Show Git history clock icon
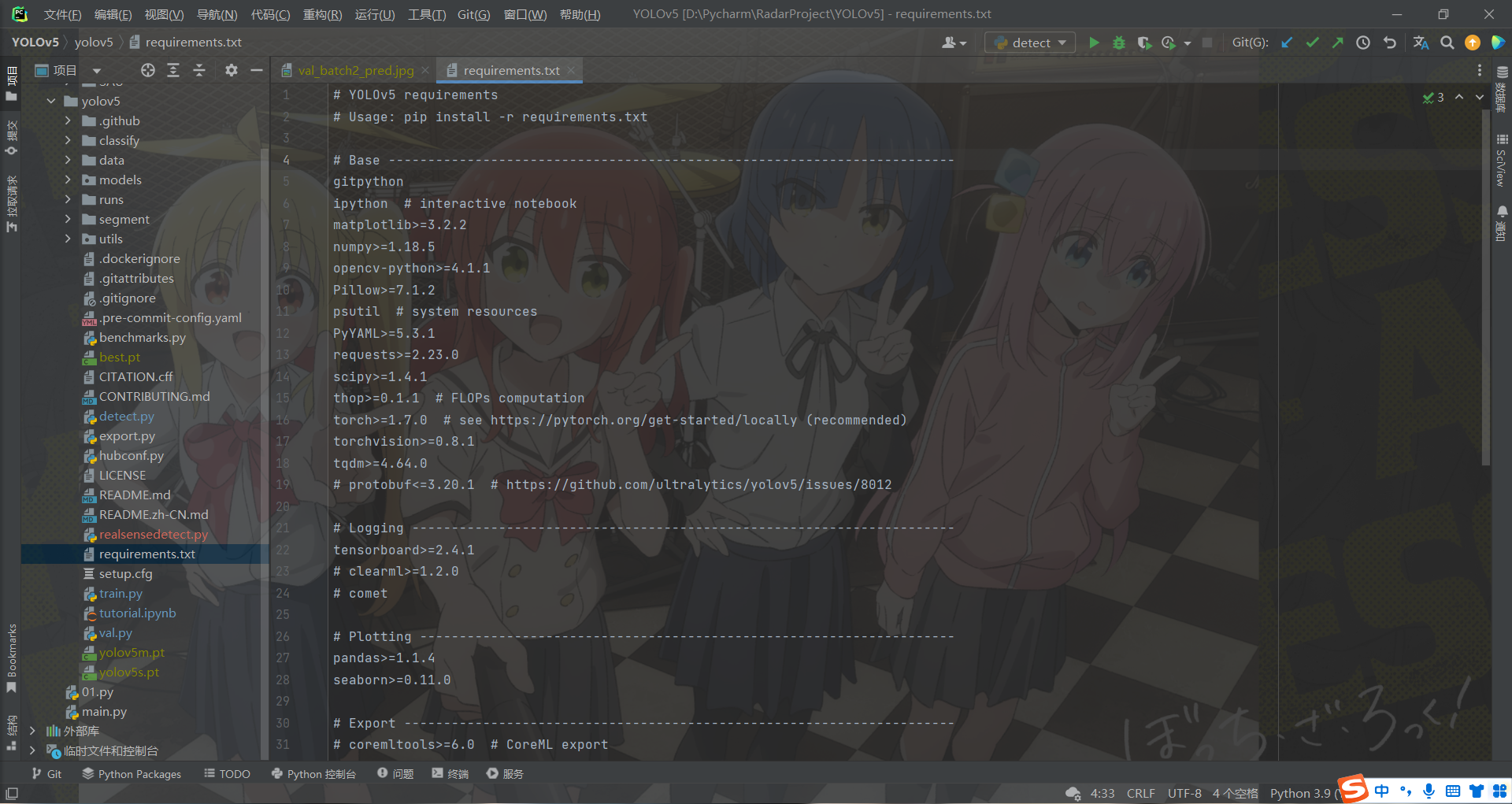Image resolution: width=1512 pixels, height=804 pixels. click(x=1363, y=43)
